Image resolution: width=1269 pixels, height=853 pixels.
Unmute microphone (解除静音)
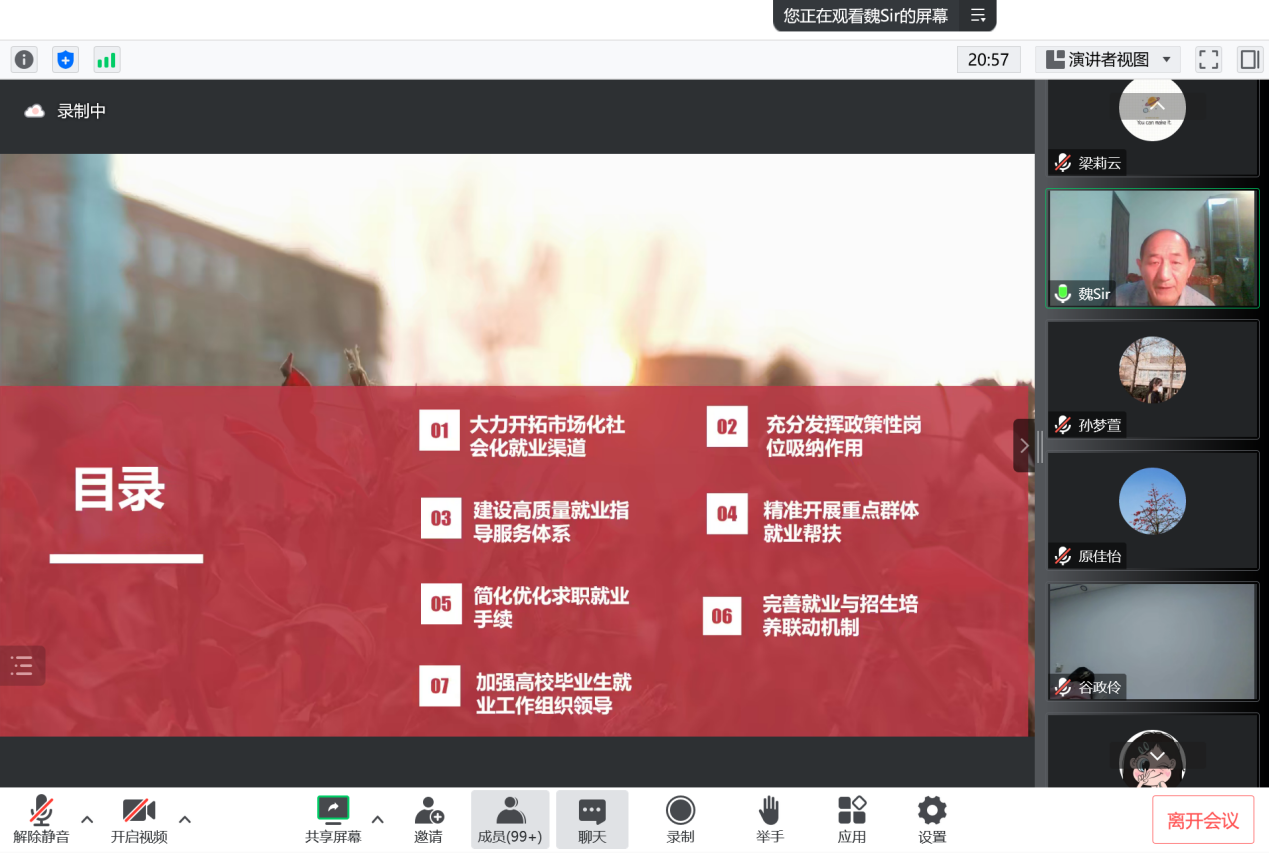click(x=41, y=820)
